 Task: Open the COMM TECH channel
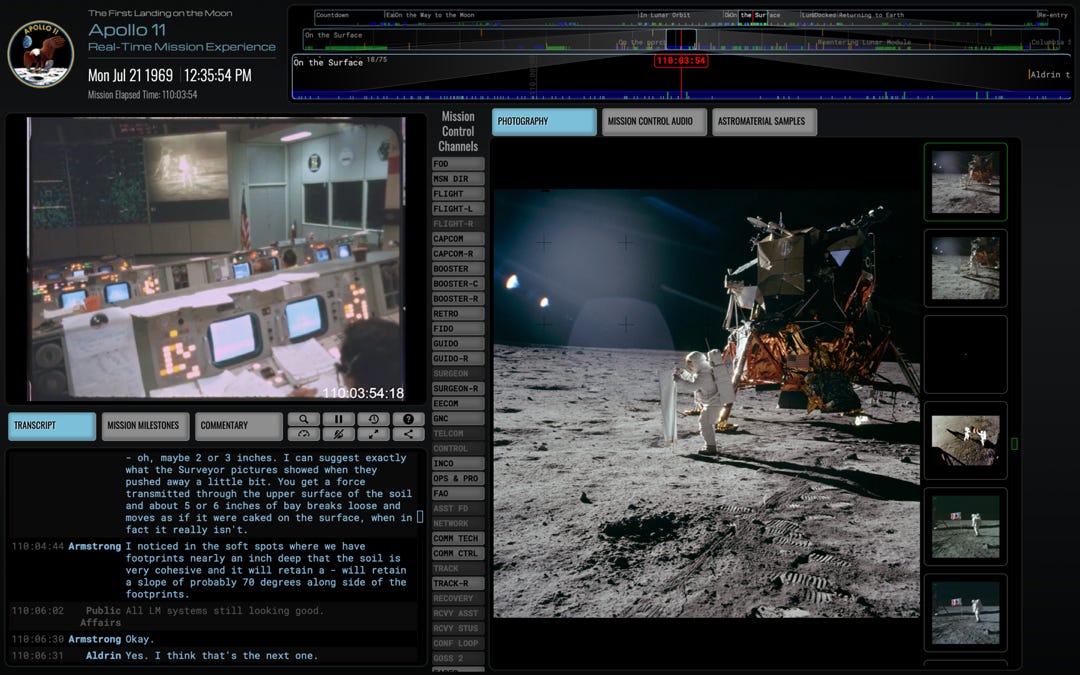458,539
